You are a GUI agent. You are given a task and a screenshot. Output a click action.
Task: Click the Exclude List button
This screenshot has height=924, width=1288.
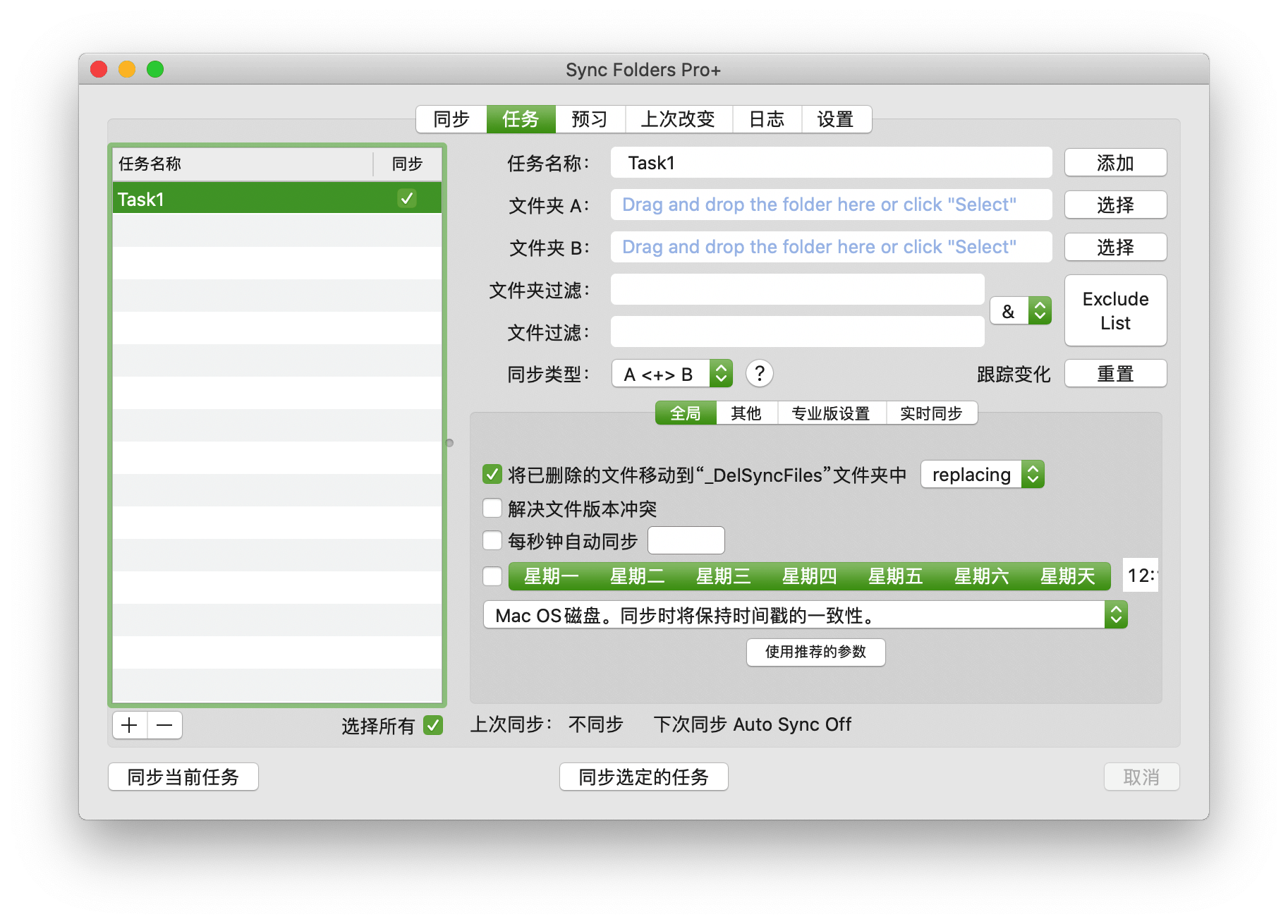point(1114,311)
